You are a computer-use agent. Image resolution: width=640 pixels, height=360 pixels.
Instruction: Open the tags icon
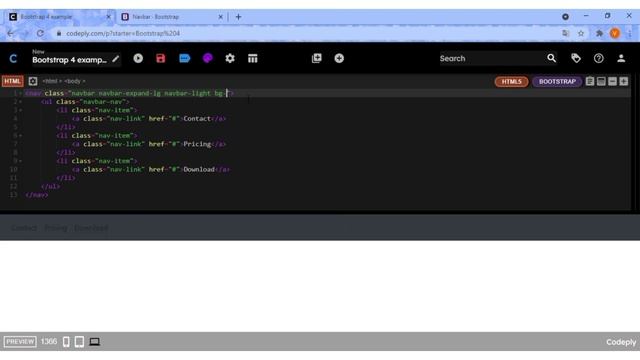(576, 58)
